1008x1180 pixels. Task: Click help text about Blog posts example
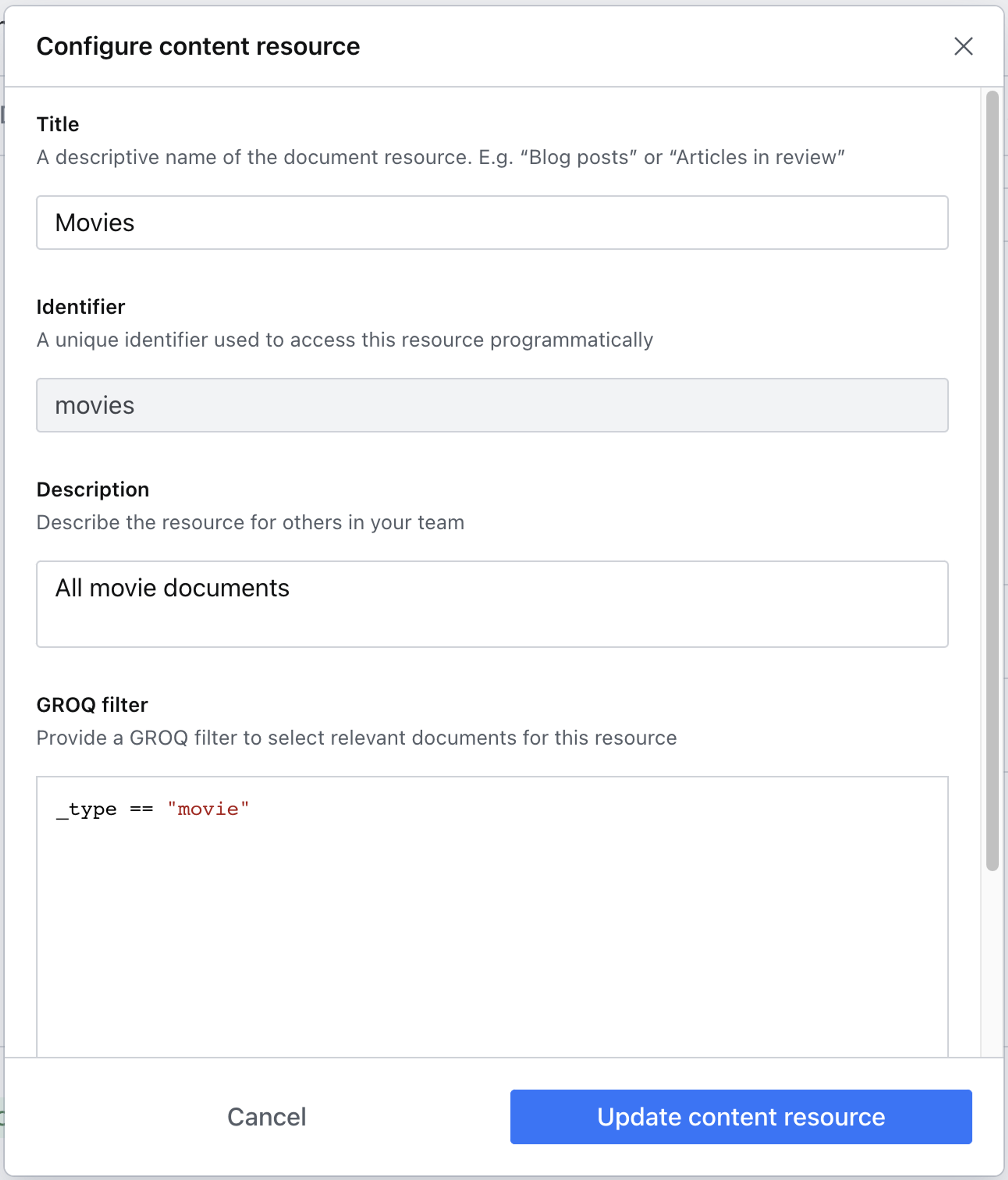click(x=440, y=157)
